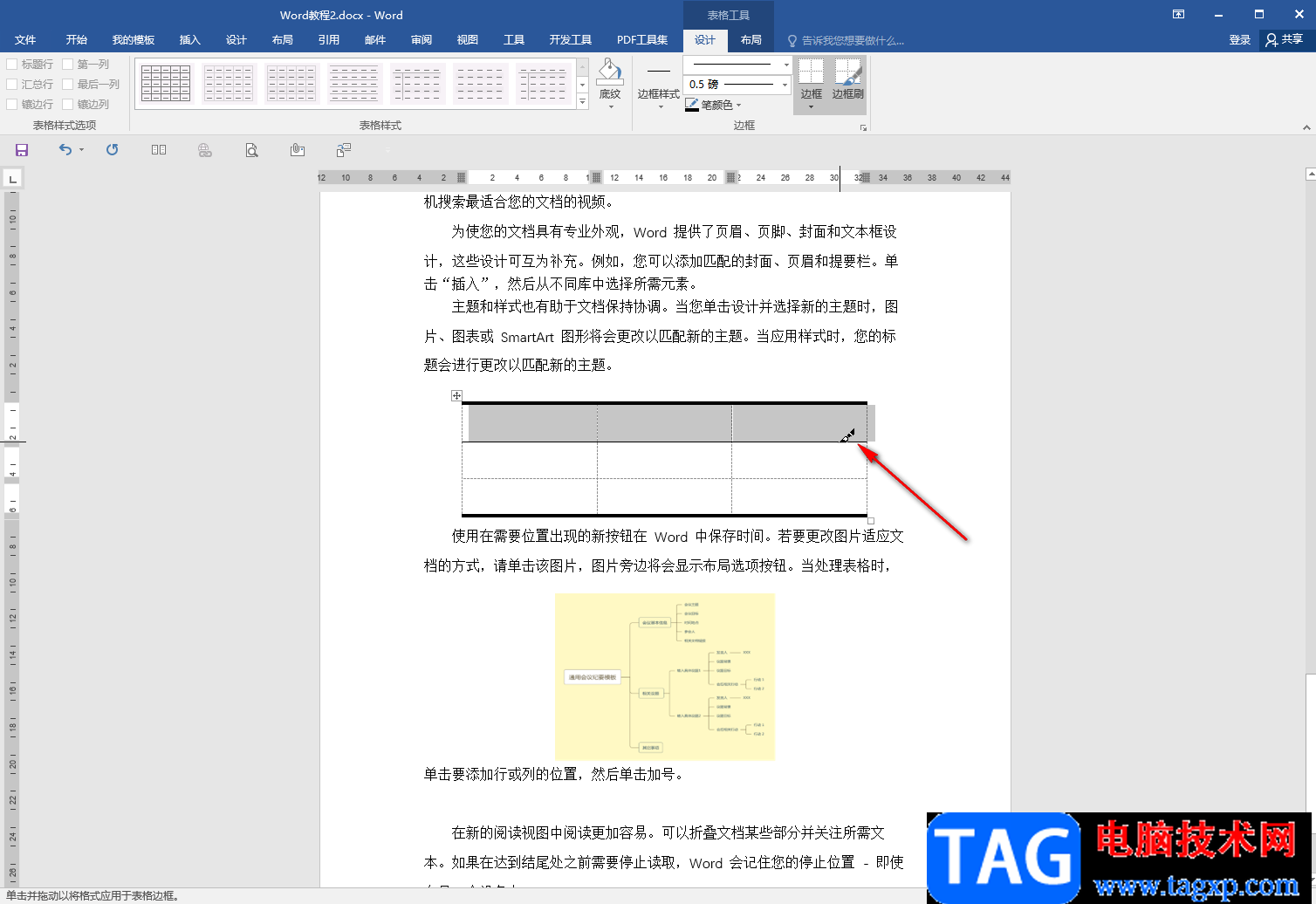
Task: Switch to the 视图 view tab
Action: coord(468,40)
